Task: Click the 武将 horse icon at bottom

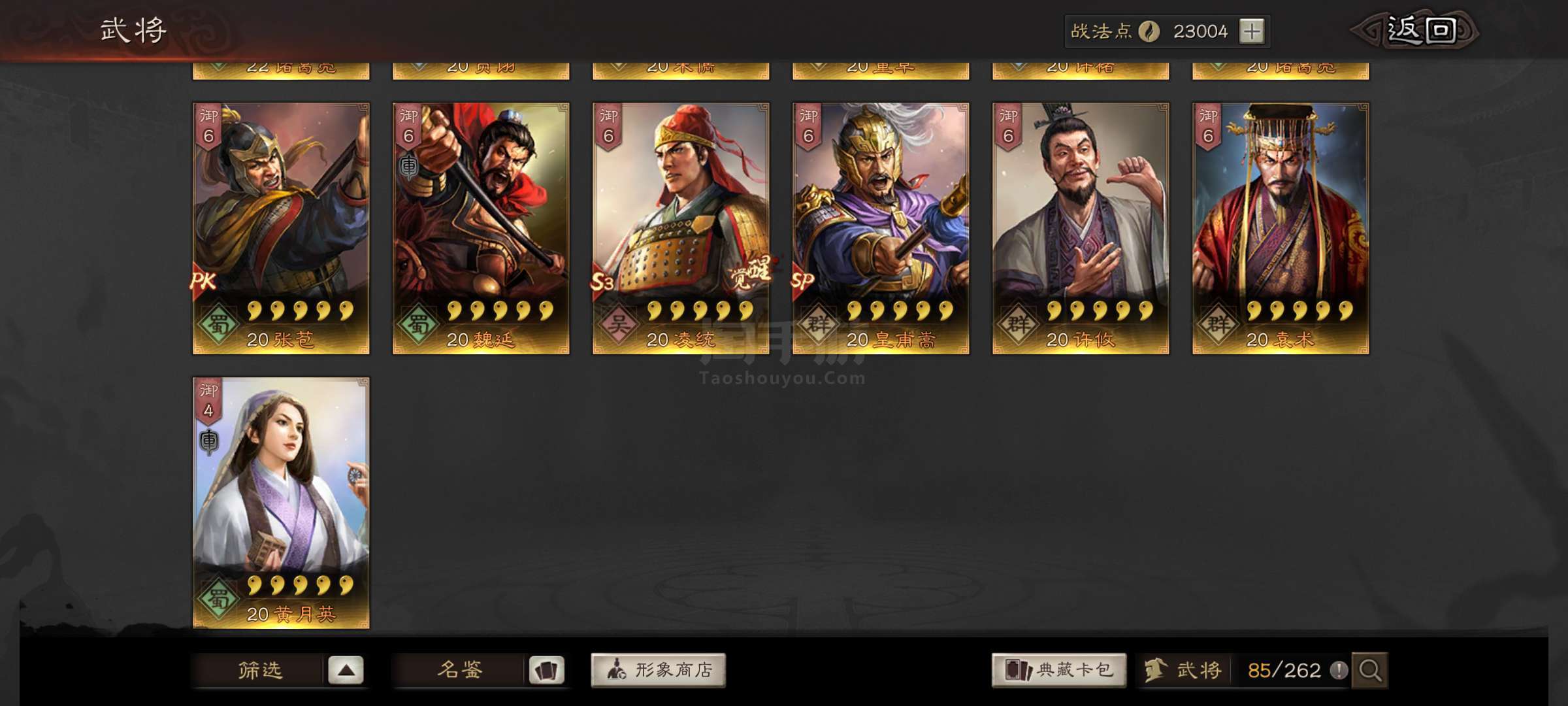Action: [1156, 670]
